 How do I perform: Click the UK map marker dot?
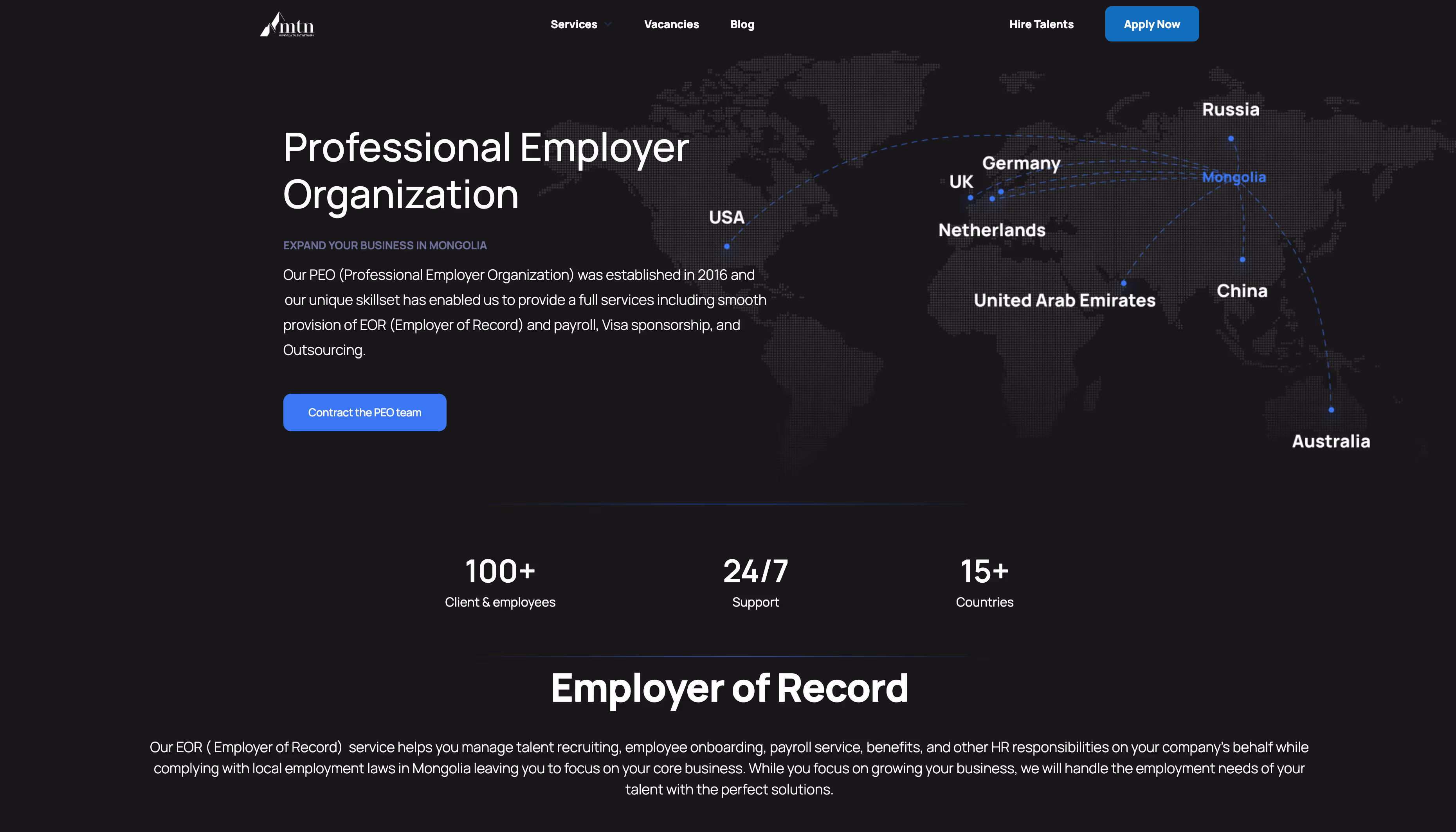pos(970,198)
